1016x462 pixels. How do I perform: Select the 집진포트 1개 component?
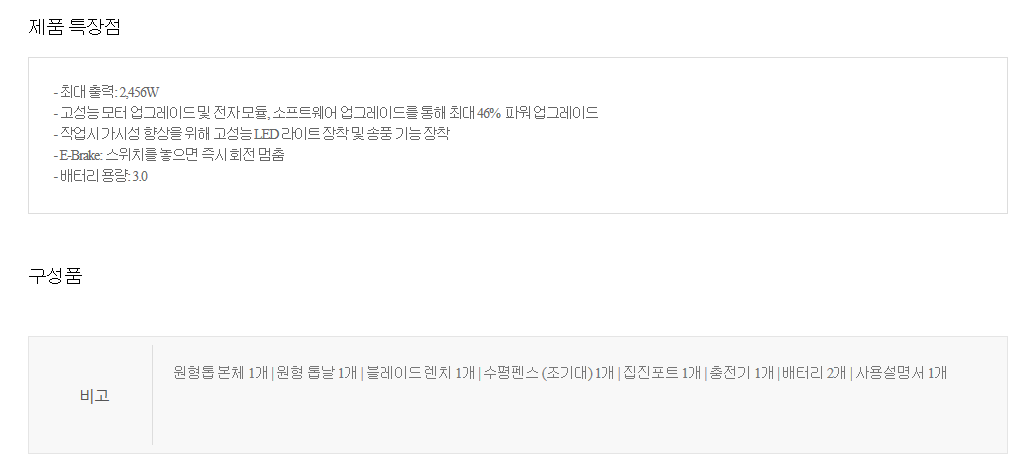tap(662, 373)
